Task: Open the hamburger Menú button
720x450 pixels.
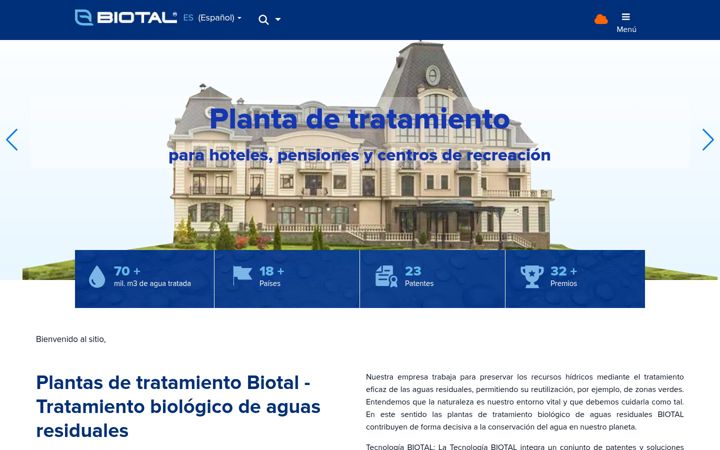Action: click(626, 22)
